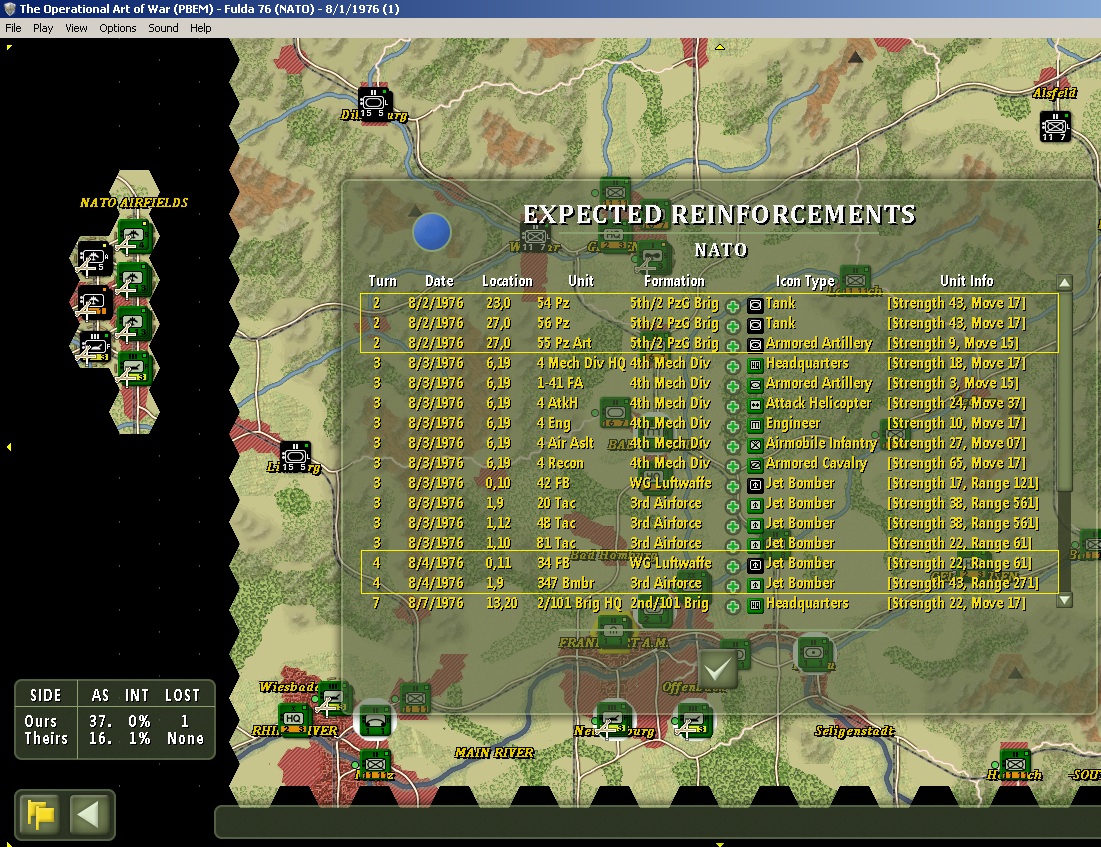Click the 'Icon Type' column header
Image resolution: width=1101 pixels, height=847 pixels.
coord(805,282)
